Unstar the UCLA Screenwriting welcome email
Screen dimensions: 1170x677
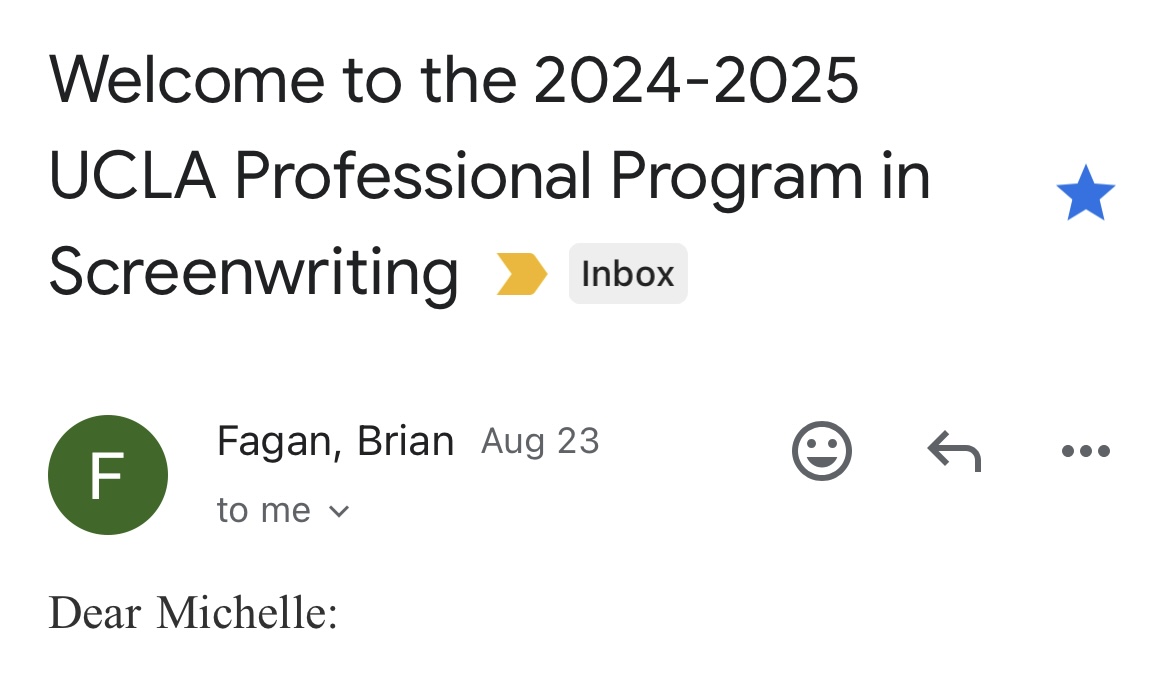1085,195
